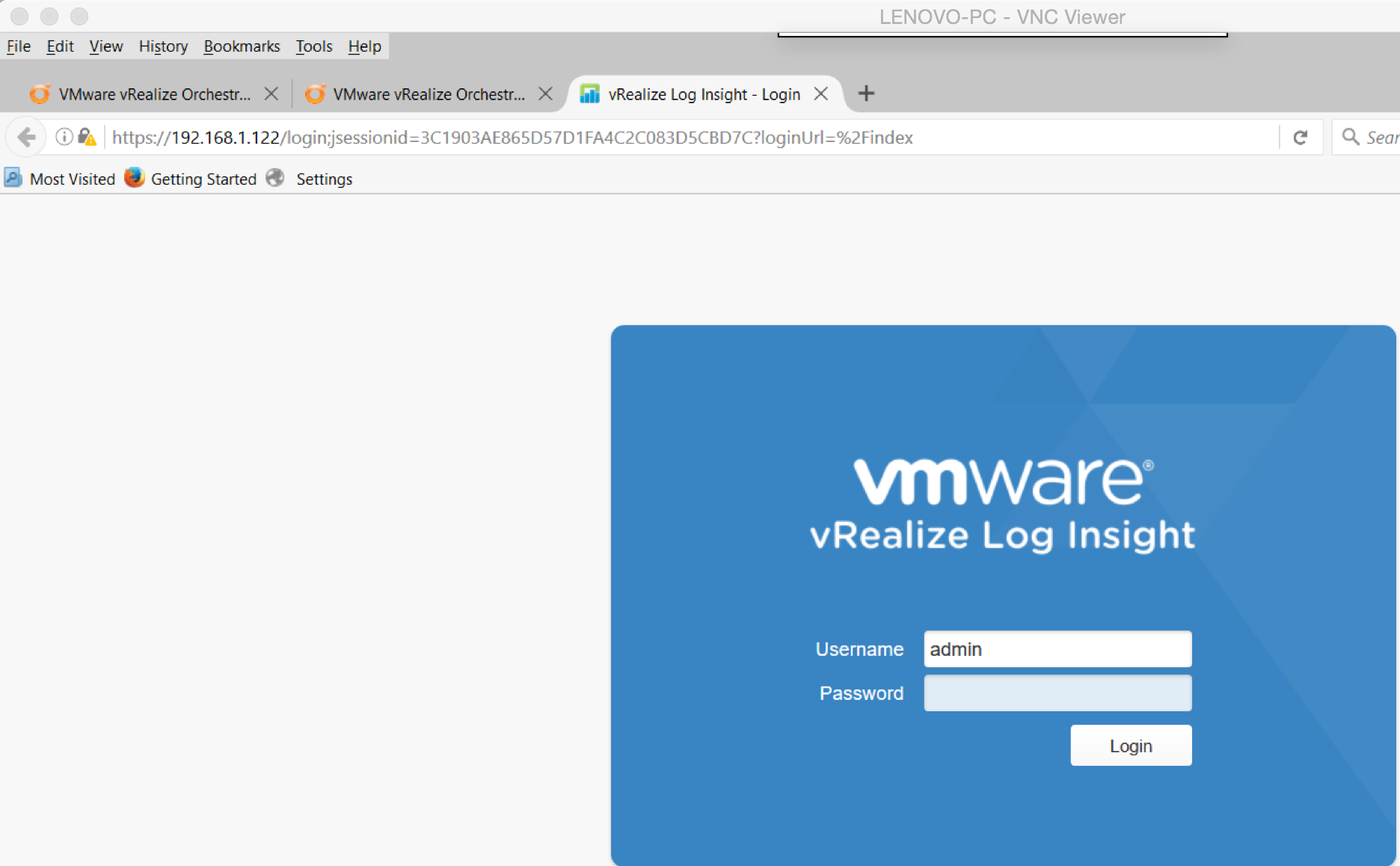Click the VNC Viewer minimize window button
Screen dimensions: 1400x866
click(49, 16)
